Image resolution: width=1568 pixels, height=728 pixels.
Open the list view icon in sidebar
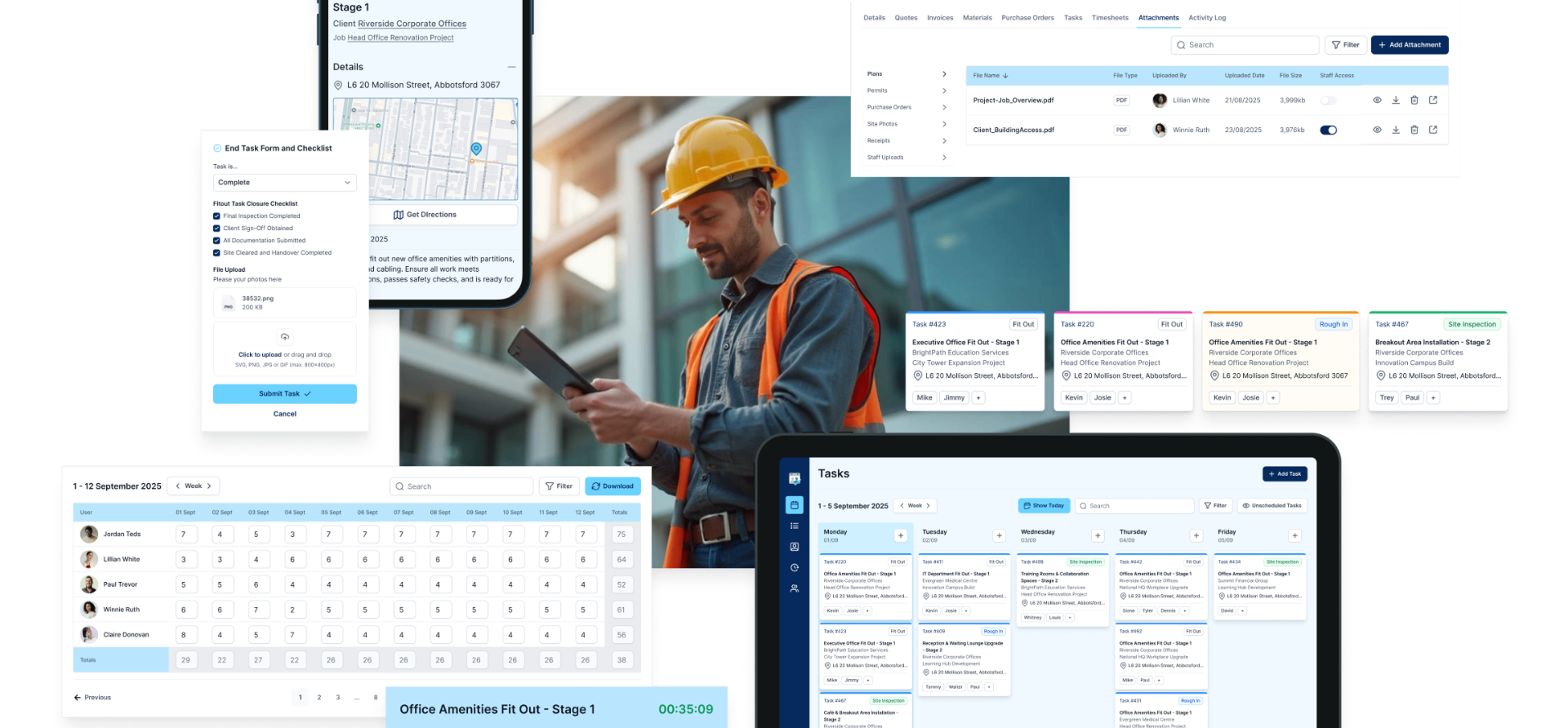coord(795,526)
